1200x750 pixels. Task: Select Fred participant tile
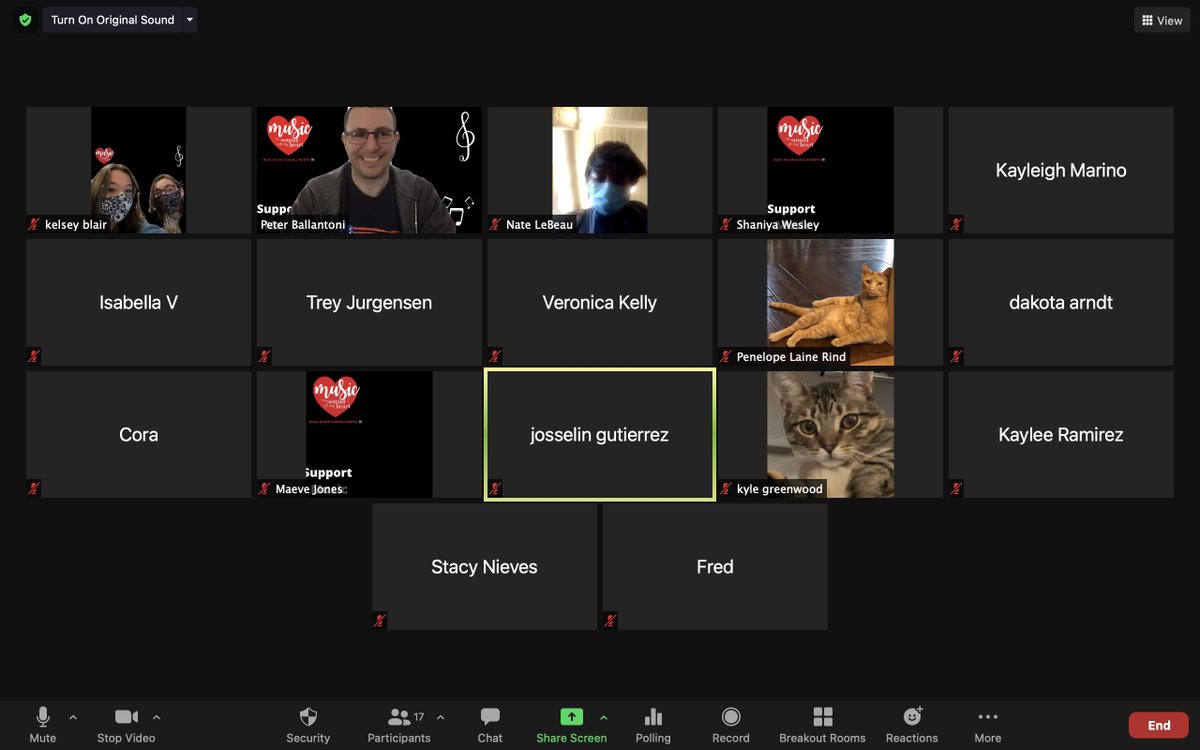pos(715,566)
